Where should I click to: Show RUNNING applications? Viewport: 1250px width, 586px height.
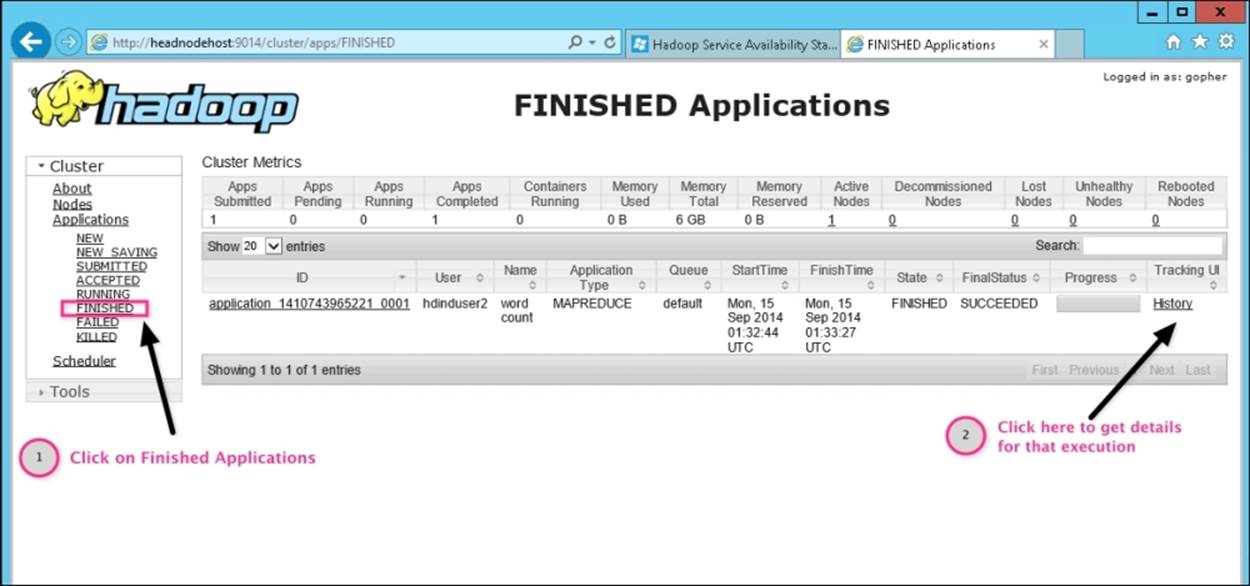pos(103,294)
